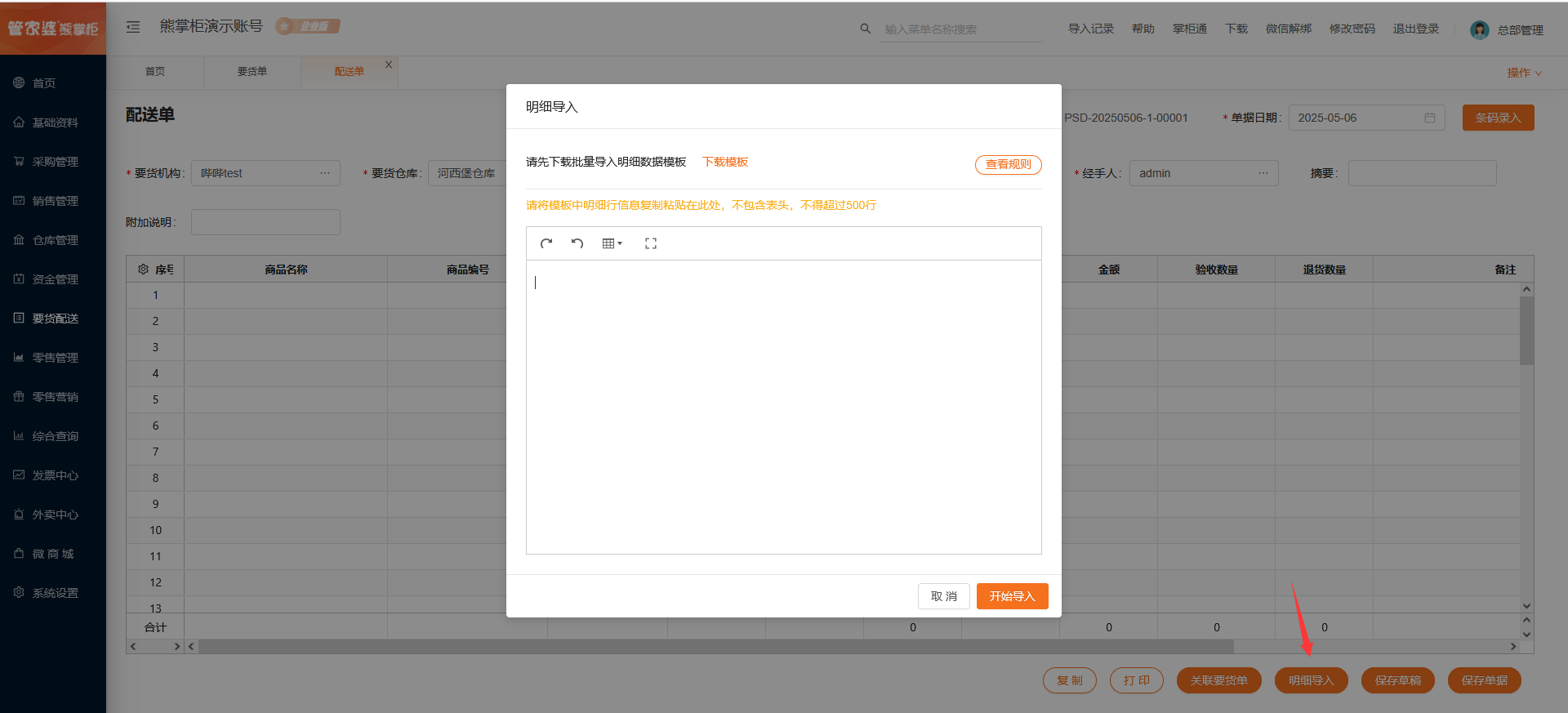Click the search magnifier icon in header

[865, 29]
